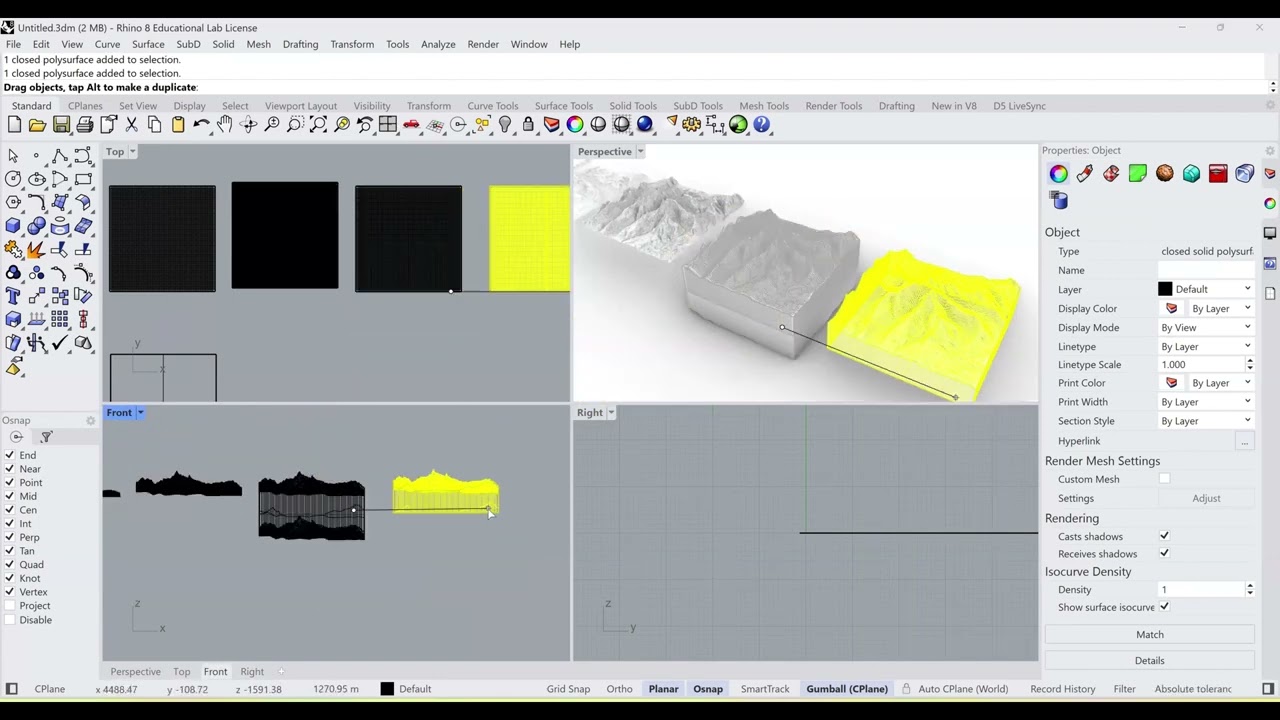1280x720 pixels.
Task: Open the Print Width dropdown
Action: pos(1205,402)
